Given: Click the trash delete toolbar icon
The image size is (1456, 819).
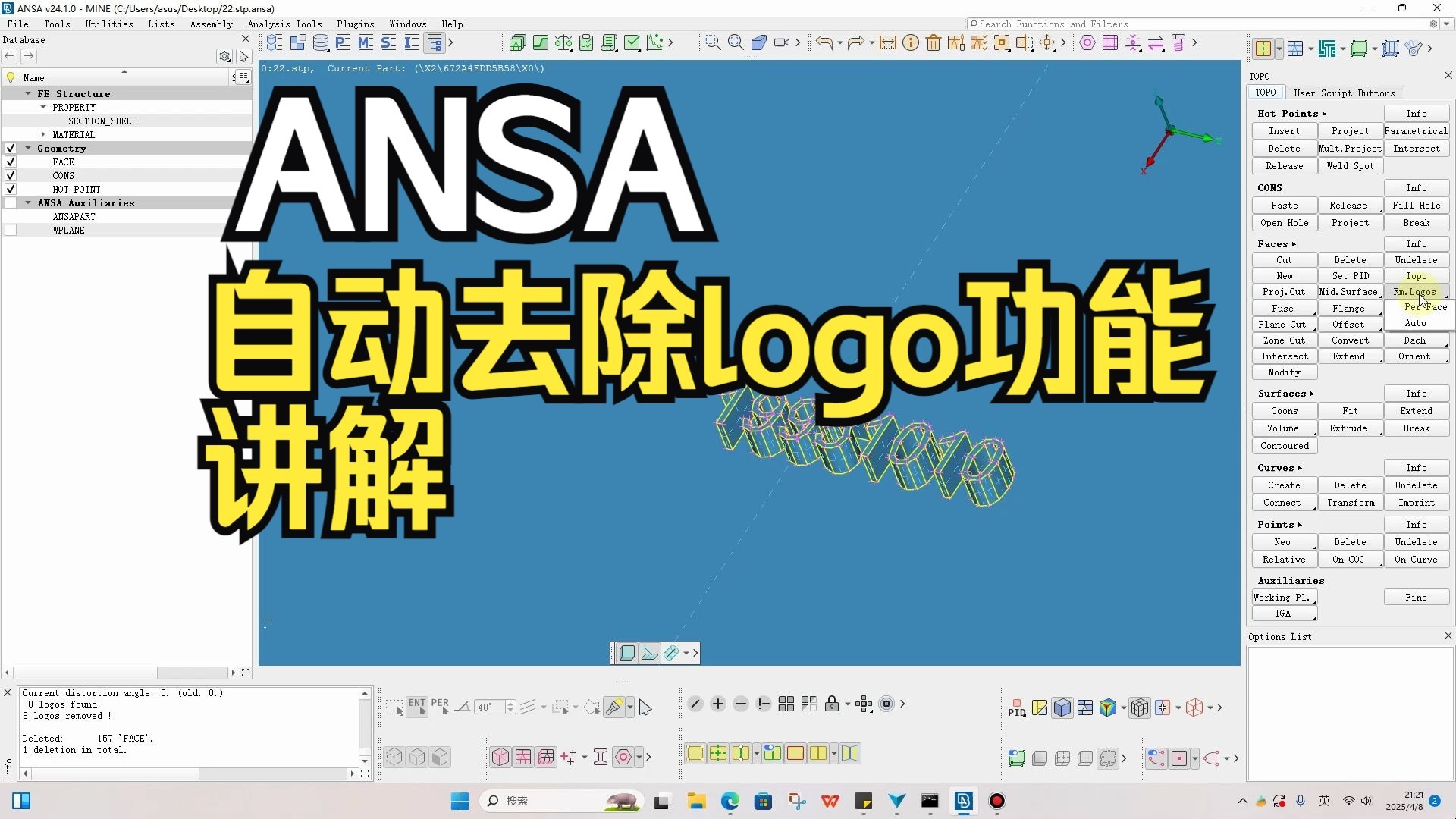Looking at the screenshot, I should click(x=934, y=43).
